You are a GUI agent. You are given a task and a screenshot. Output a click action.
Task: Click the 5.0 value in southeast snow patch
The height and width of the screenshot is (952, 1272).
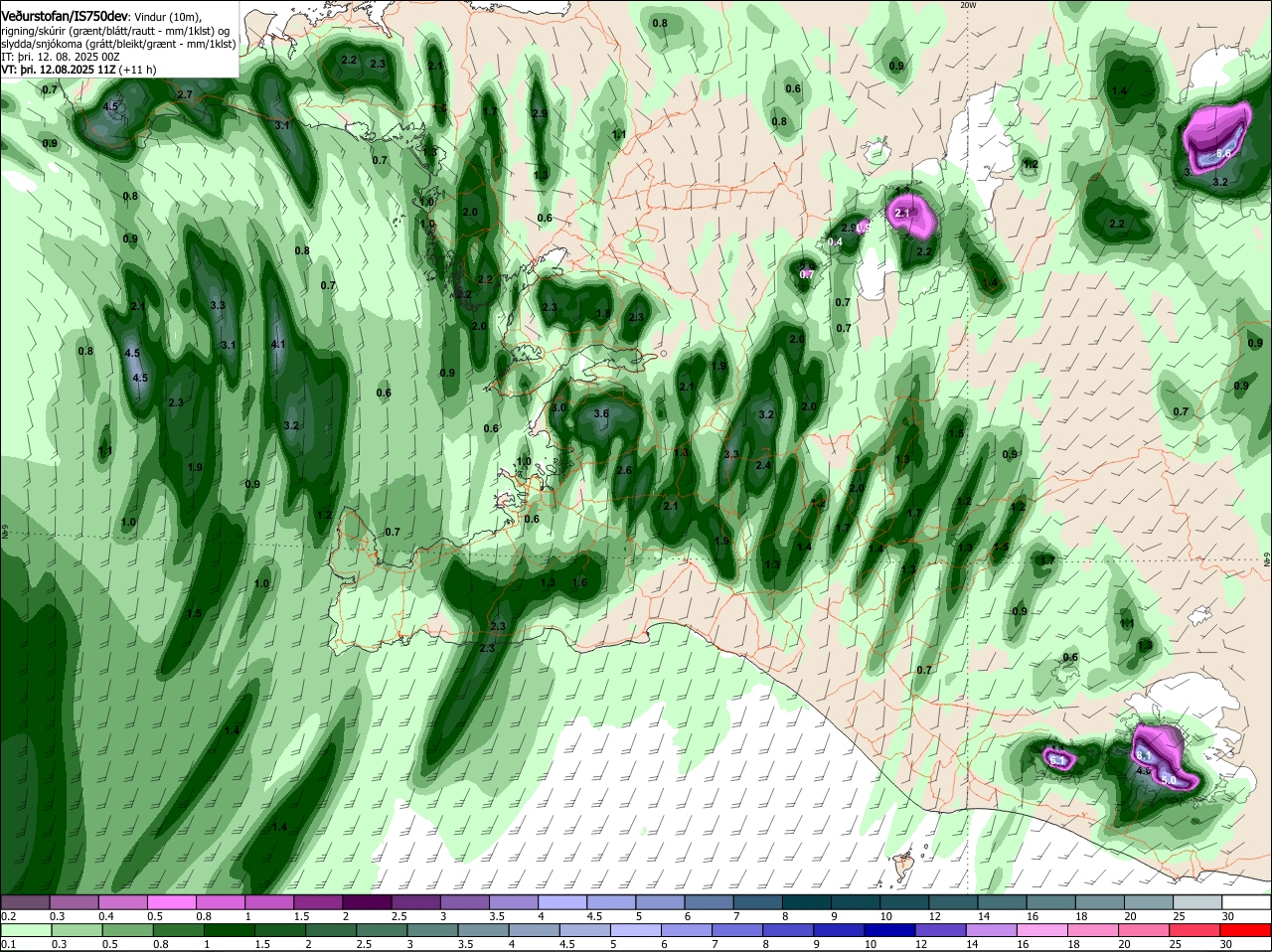click(x=1169, y=781)
